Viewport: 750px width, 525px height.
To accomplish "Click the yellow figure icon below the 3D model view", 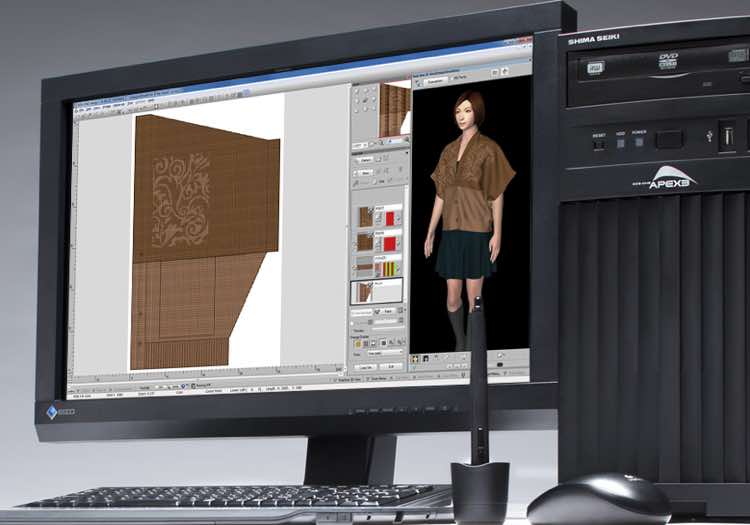I will (414, 359).
